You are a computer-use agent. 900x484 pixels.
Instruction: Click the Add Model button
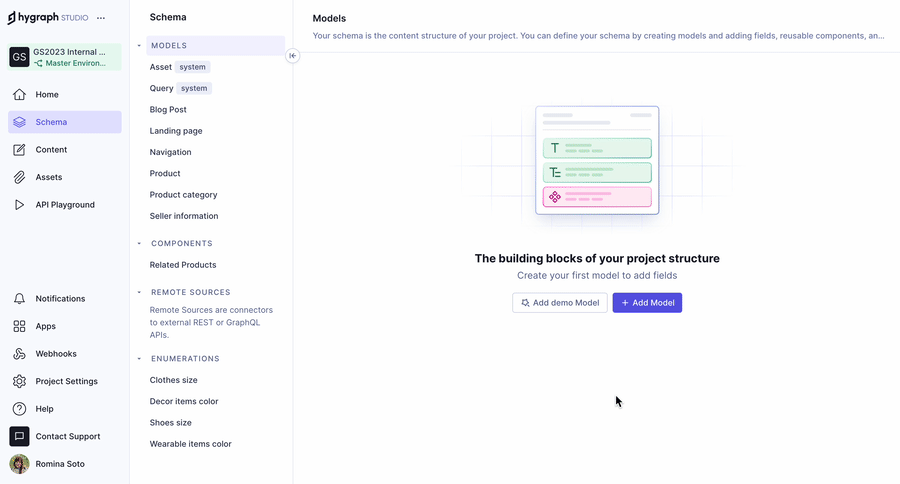pyautogui.click(x=647, y=303)
